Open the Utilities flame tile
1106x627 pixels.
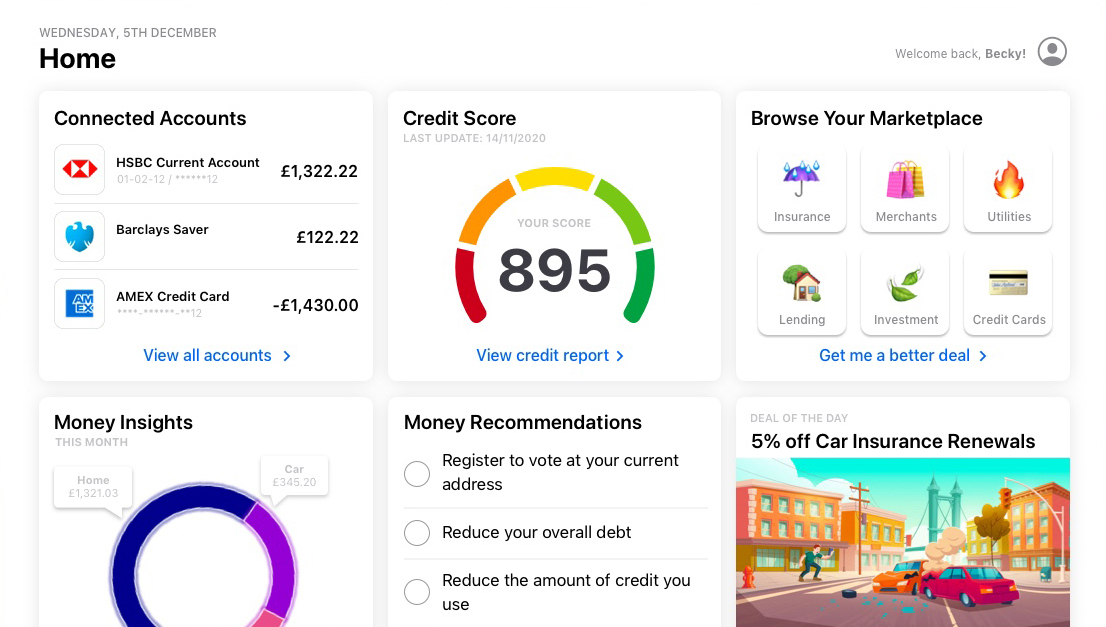pos(1008,190)
